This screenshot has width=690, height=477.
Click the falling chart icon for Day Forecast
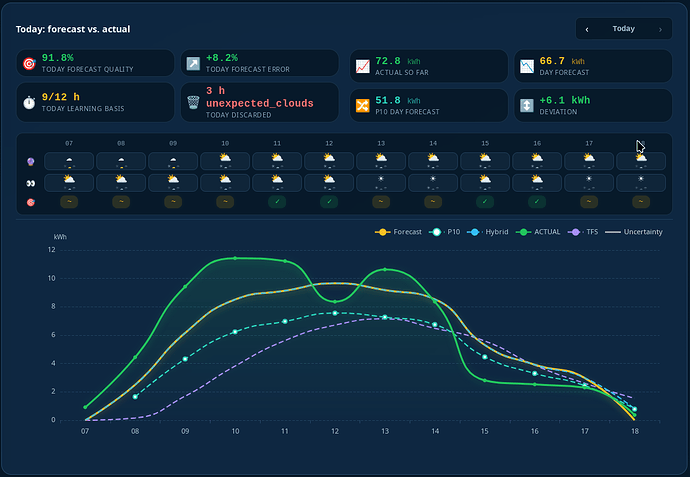pos(527,66)
